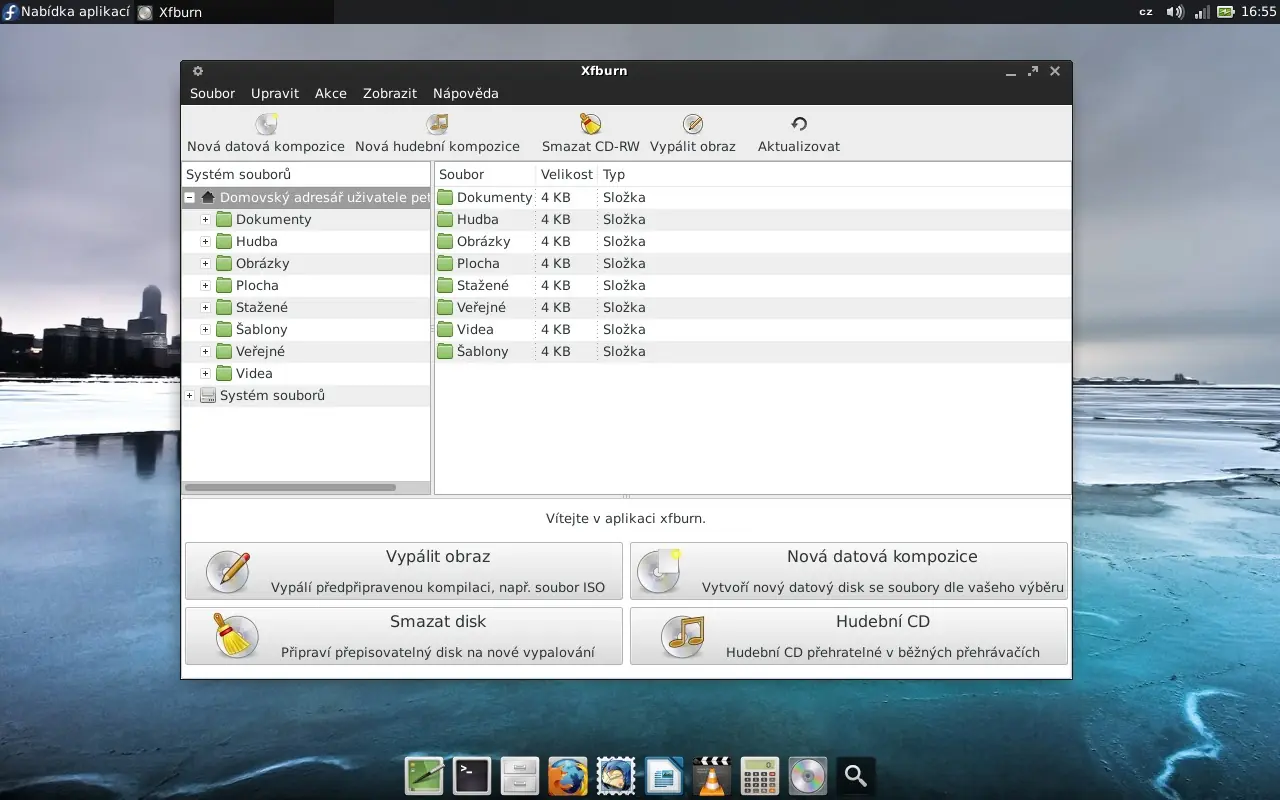Collapse the Domovský adresář tree node
Viewport: 1280px width, 800px height.
click(190, 197)
